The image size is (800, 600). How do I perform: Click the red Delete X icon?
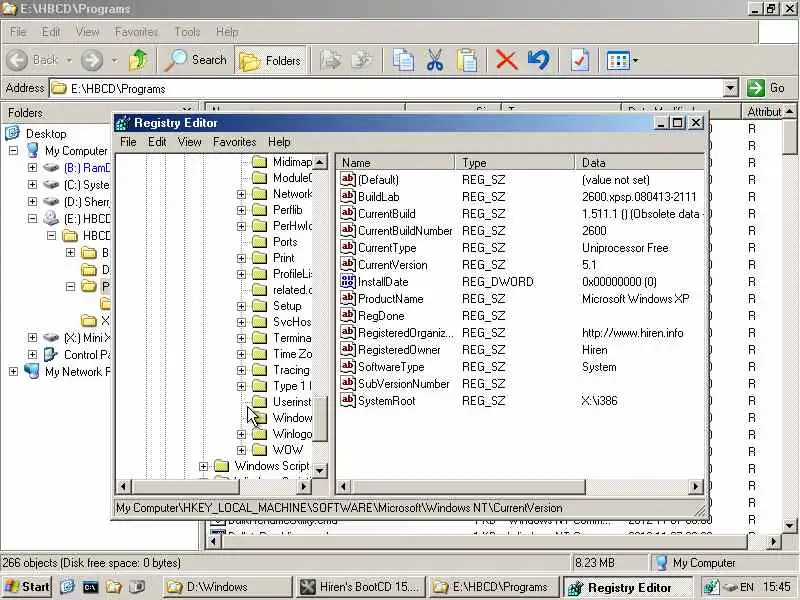pos(506,60)
